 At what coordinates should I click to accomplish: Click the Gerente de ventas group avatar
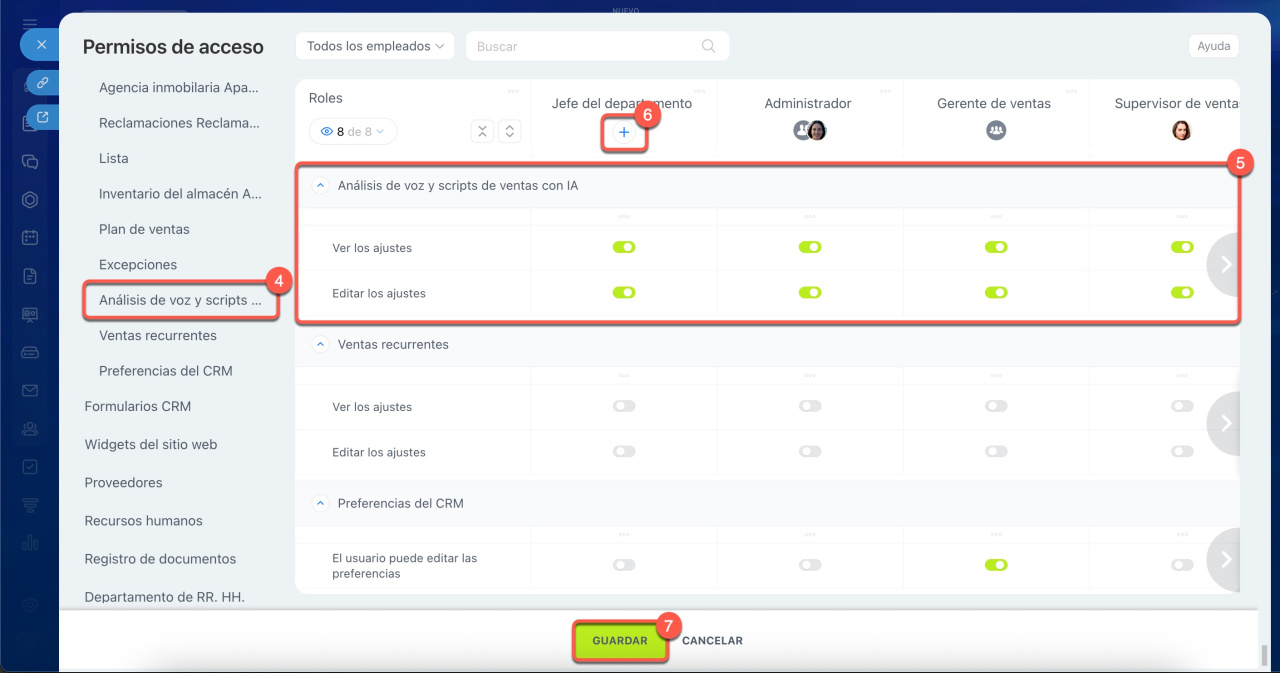click(995, 130)
